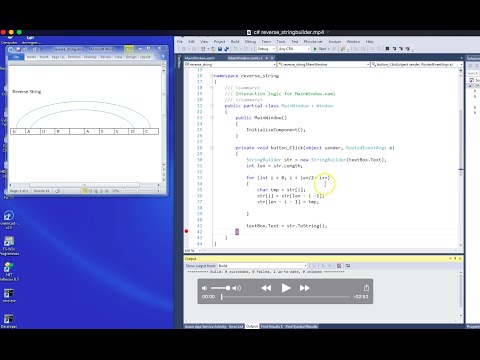Image resolution: width=480 pixels, height=360 pixels.
Task: Click the volume slider in the video controller
Action: [220, 288]
